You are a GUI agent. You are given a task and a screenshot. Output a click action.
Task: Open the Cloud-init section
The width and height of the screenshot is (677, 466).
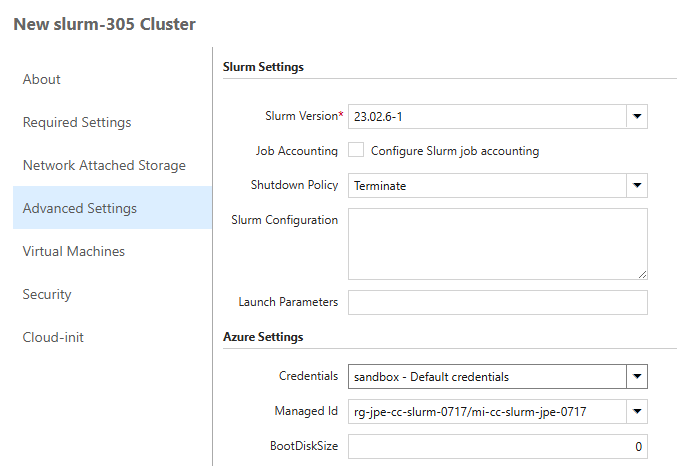pyautogui.click(x=53, y=337)
